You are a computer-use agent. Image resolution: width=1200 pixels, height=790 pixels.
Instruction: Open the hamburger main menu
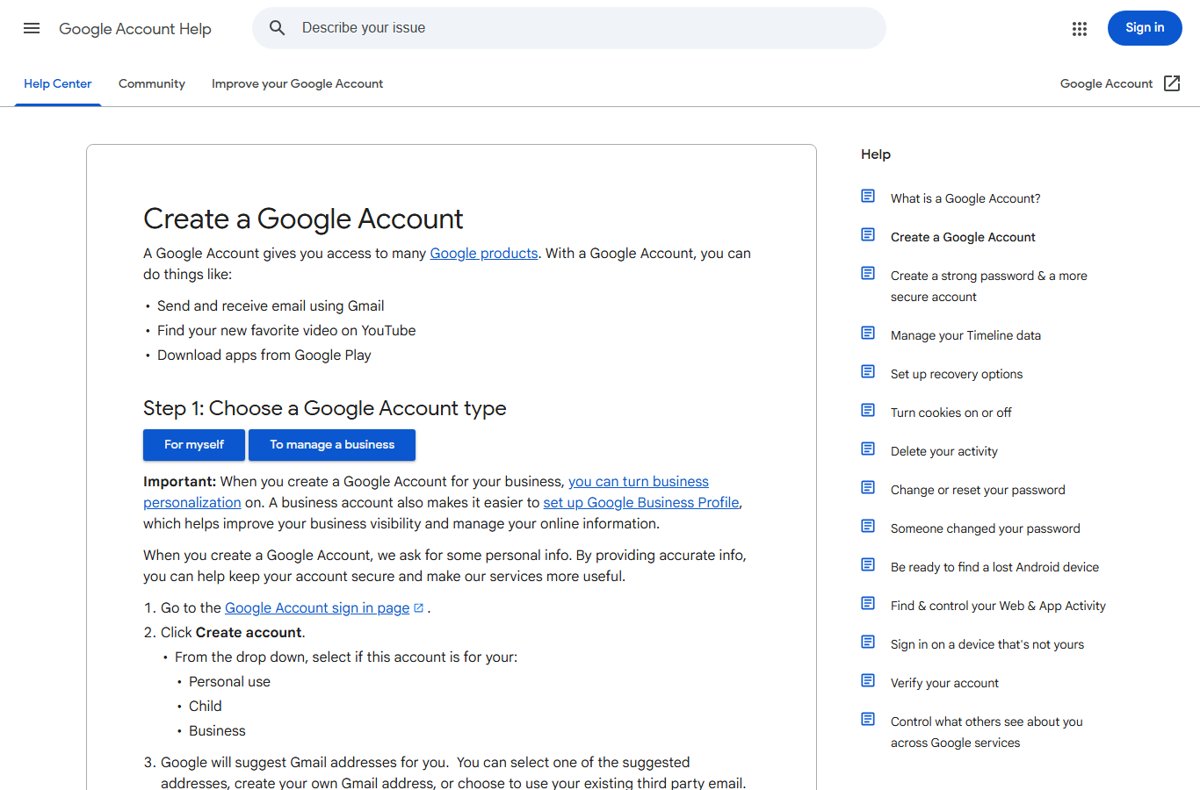coord(32,28)
